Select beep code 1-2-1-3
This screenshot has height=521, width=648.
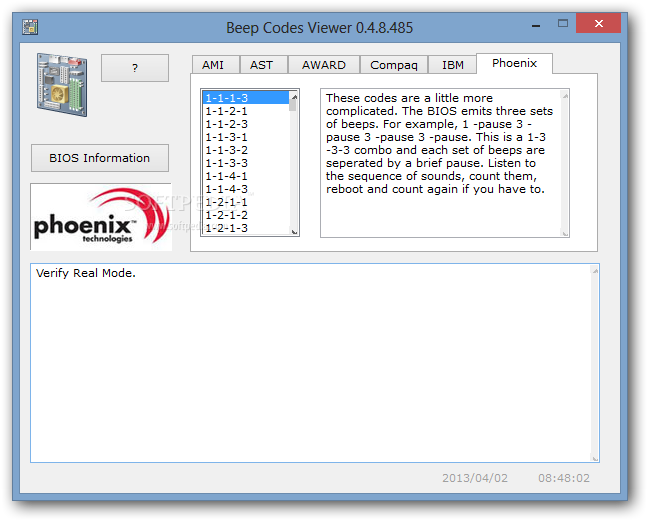246,228
